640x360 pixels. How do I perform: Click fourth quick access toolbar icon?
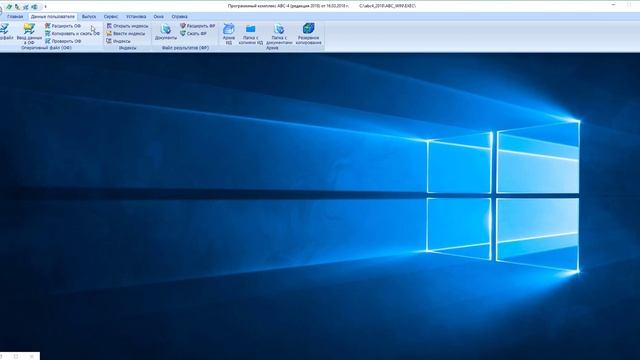point(35,7)
